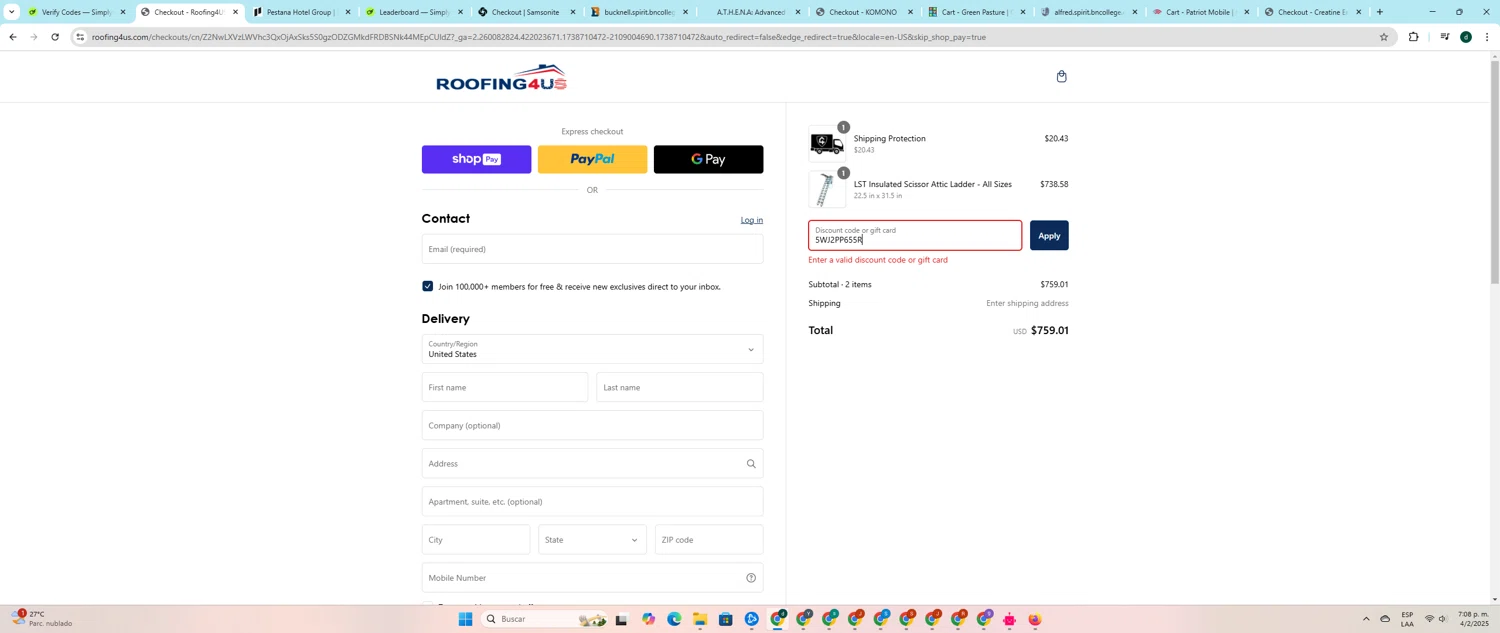Open the Windows Start menu
This screenshot has width=1500, height=633.
(x=465, y=620)
